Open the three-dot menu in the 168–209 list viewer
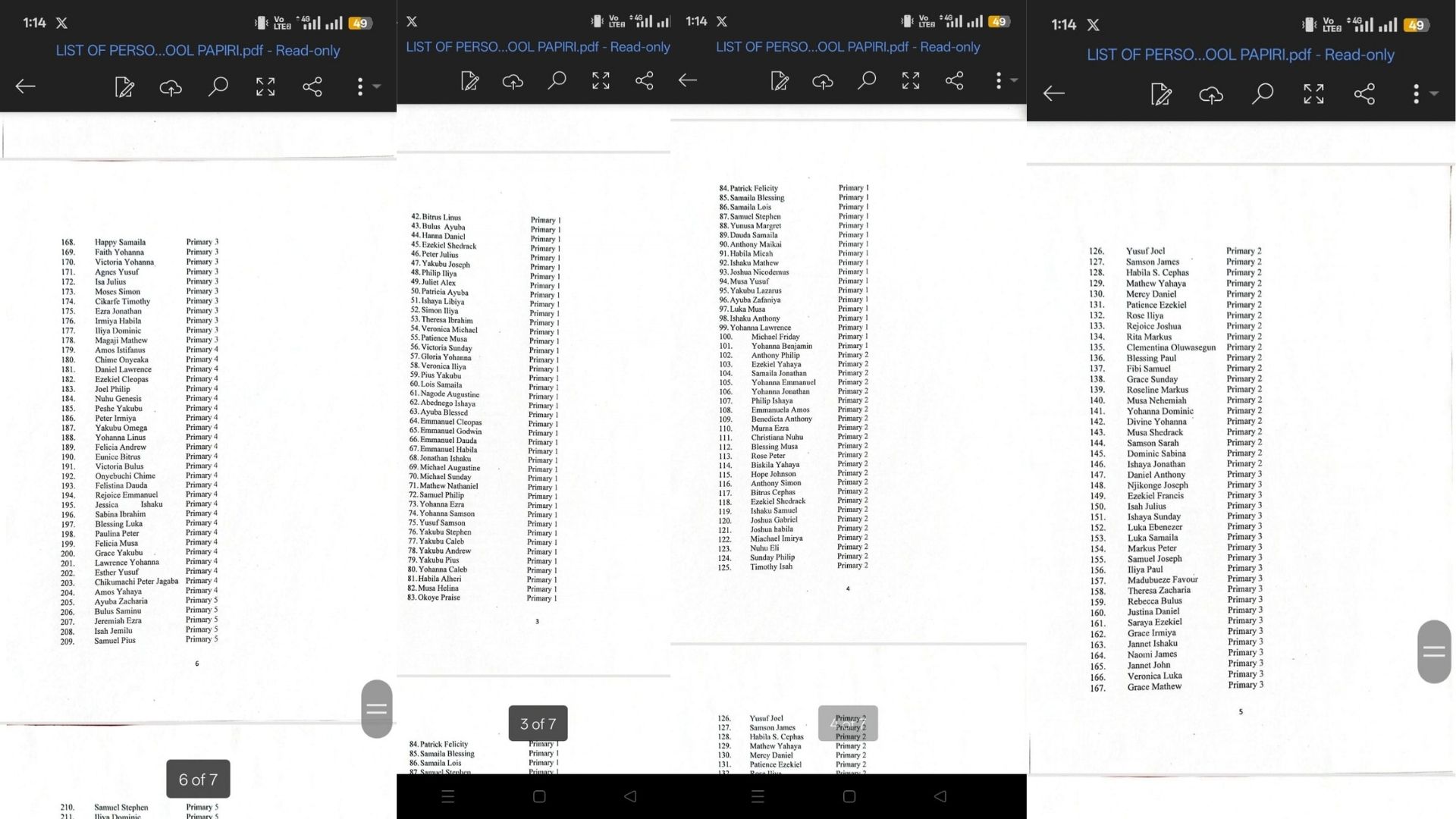 coord(360,86)
